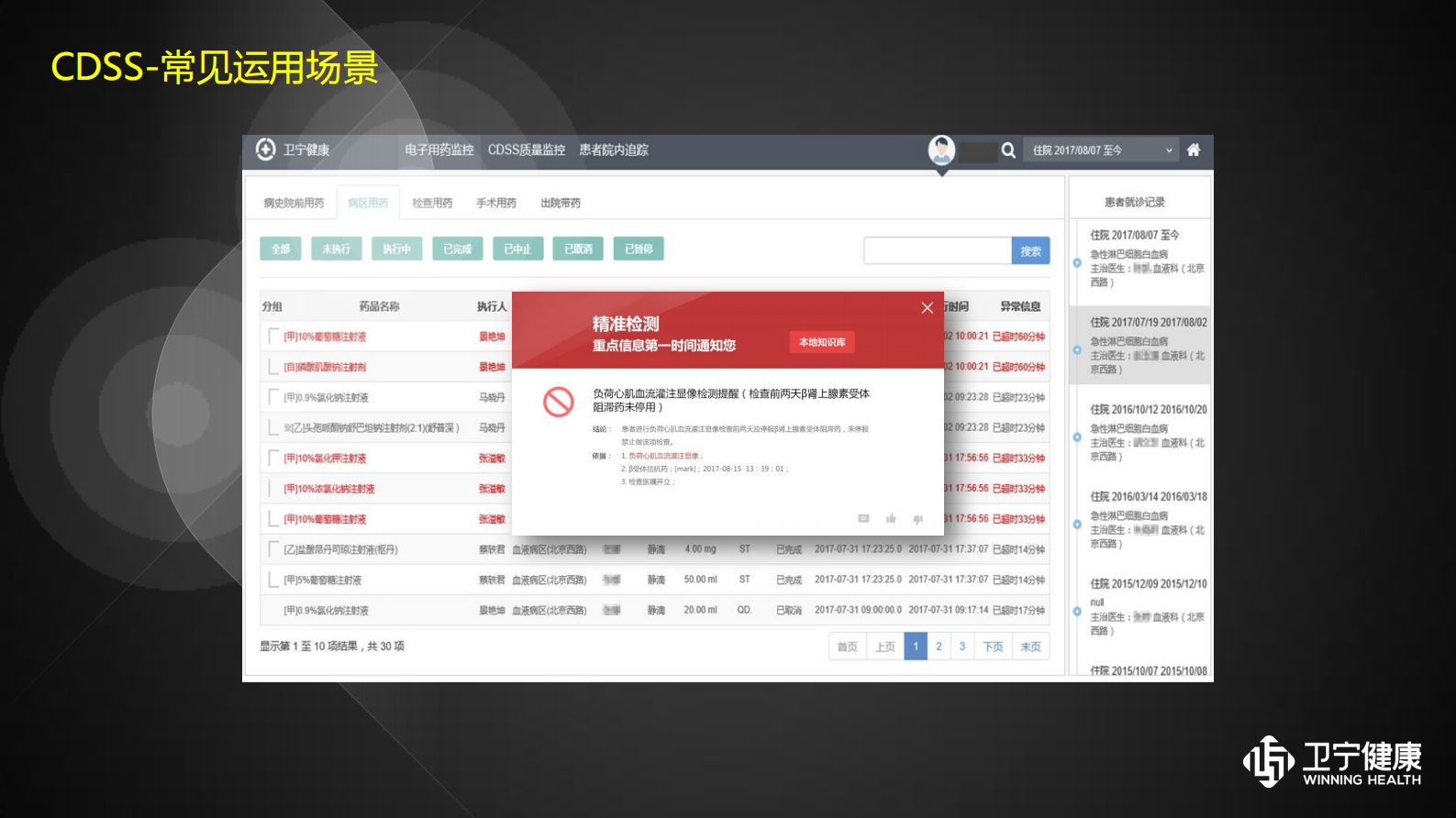Check box for [甲]10%氯化钾注射液 row

click(x=273, y=458)
